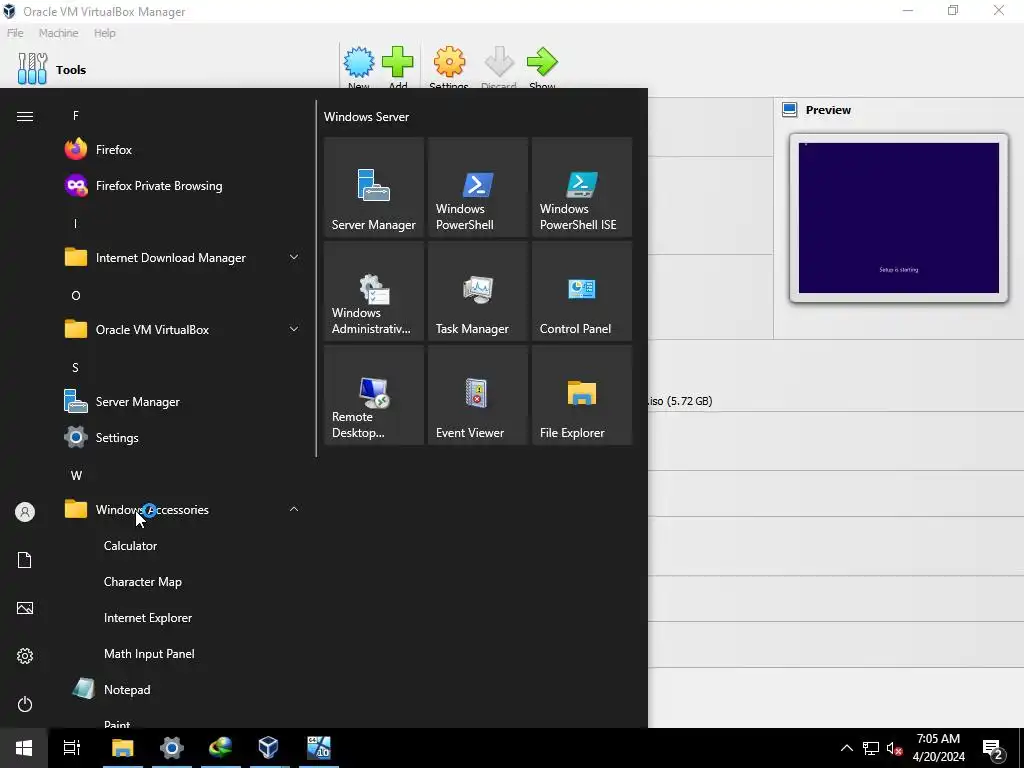
Task: Click the VM preview thumbnail
Action: coord(899,218)
